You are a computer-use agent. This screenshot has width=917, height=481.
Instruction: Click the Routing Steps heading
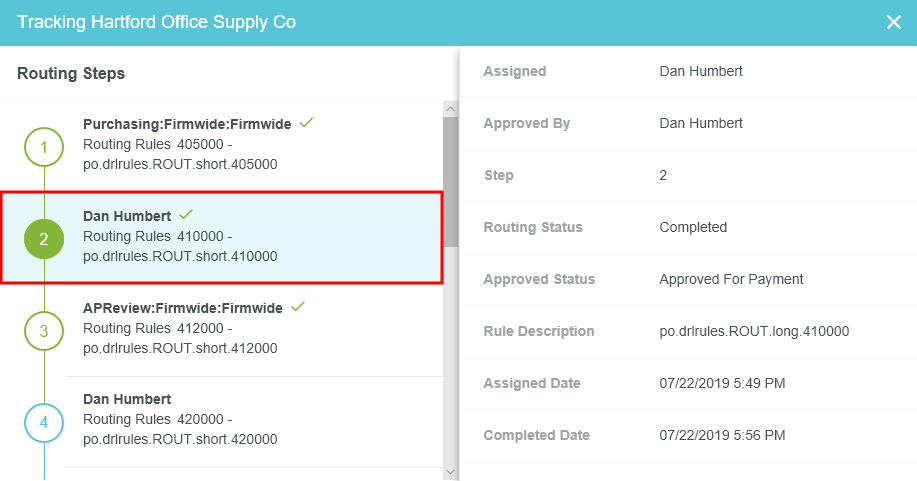click(x=71, y=74)
